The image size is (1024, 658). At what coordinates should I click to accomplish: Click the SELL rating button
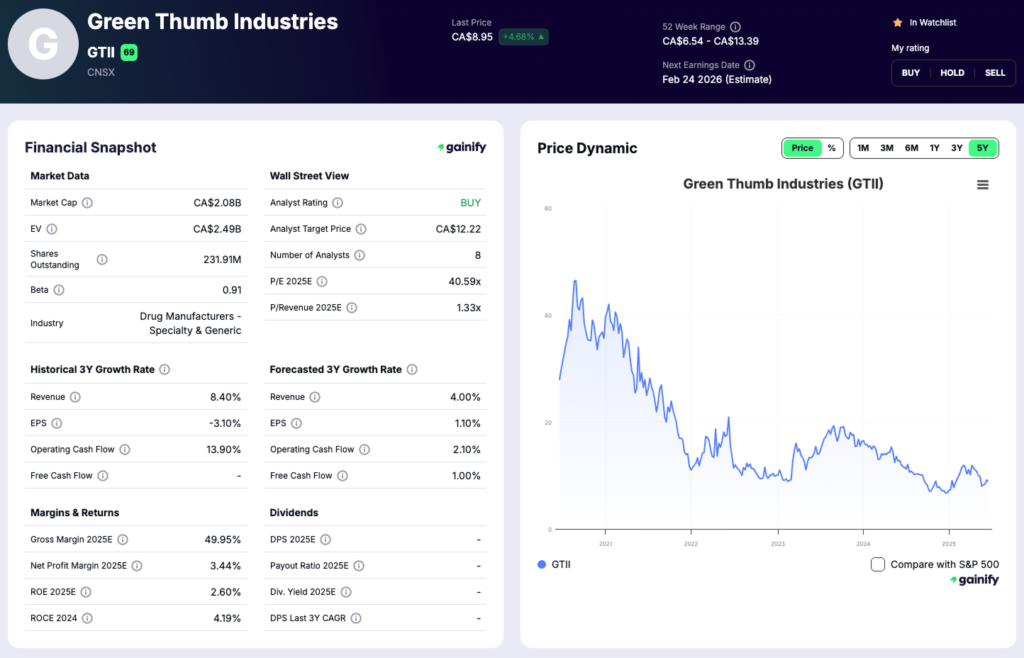(994, 72)
